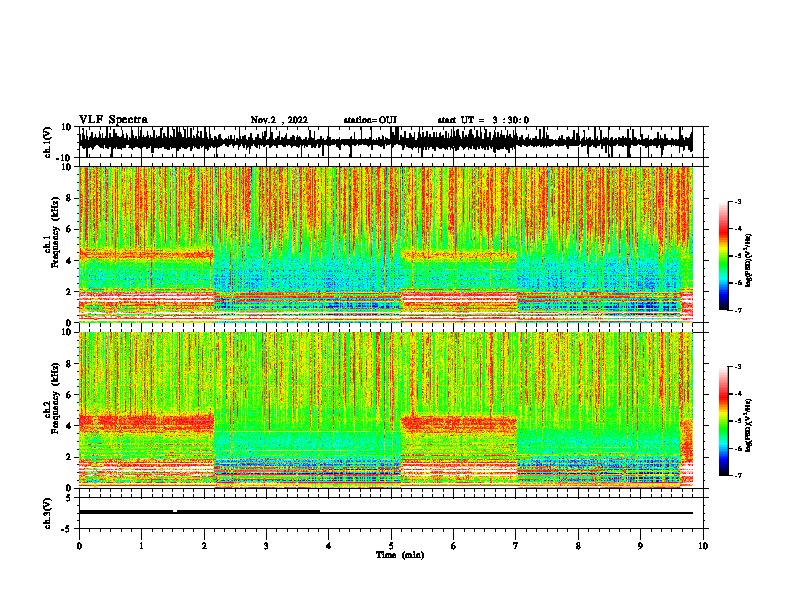Click time axis tick label 9
This screenshot has height=612, width=792.
click(640, 546)
